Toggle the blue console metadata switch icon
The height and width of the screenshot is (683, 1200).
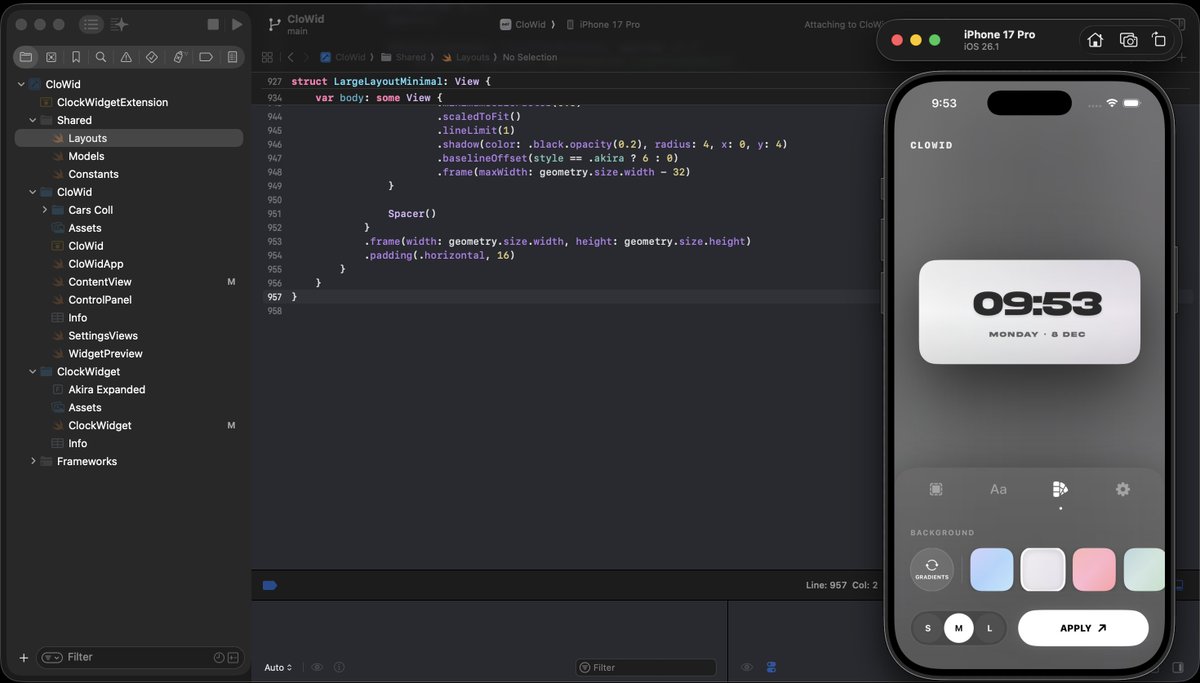pyautogui.click(x=771, y=667)
